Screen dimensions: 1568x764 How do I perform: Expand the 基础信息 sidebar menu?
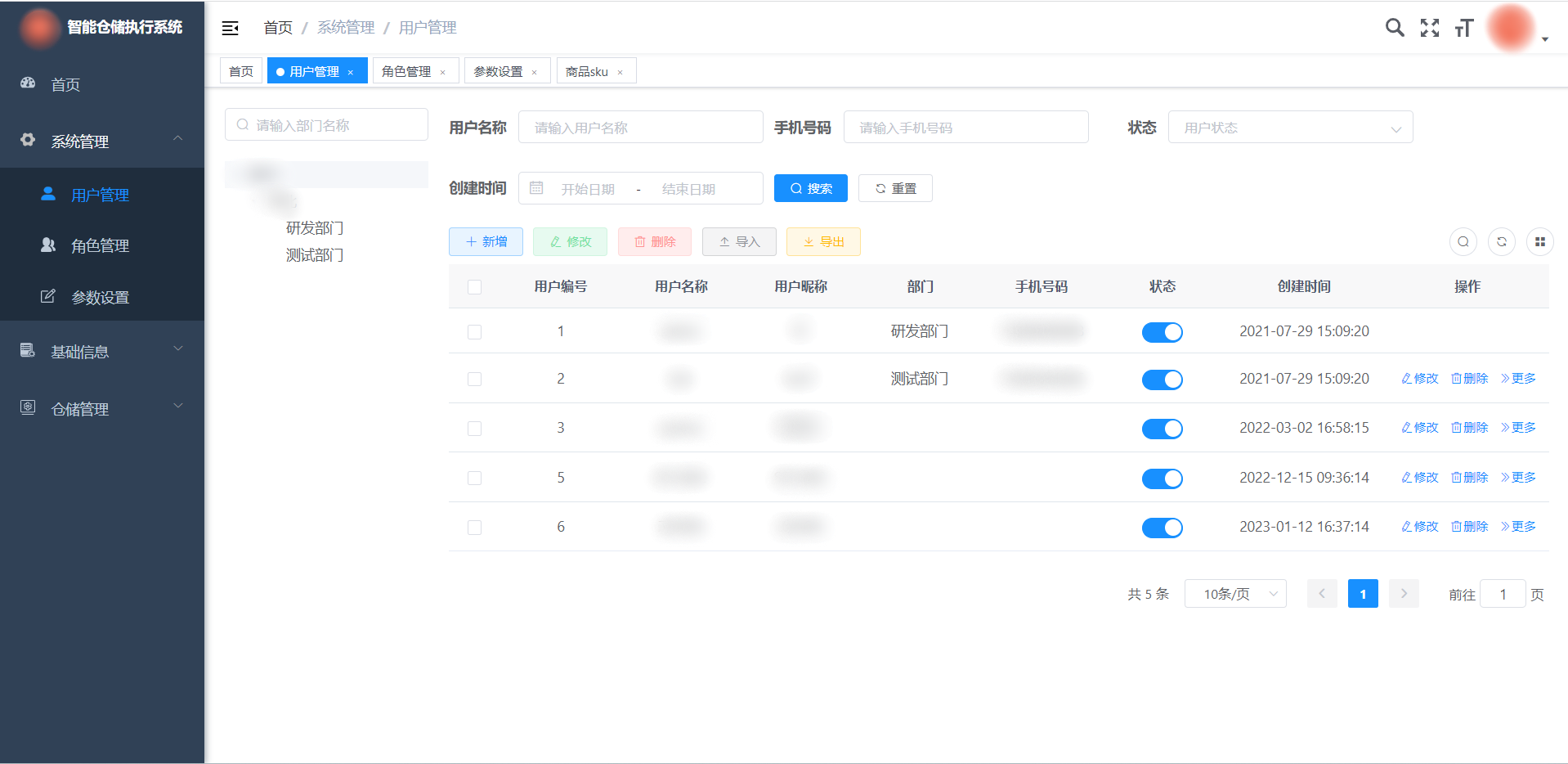102,351
